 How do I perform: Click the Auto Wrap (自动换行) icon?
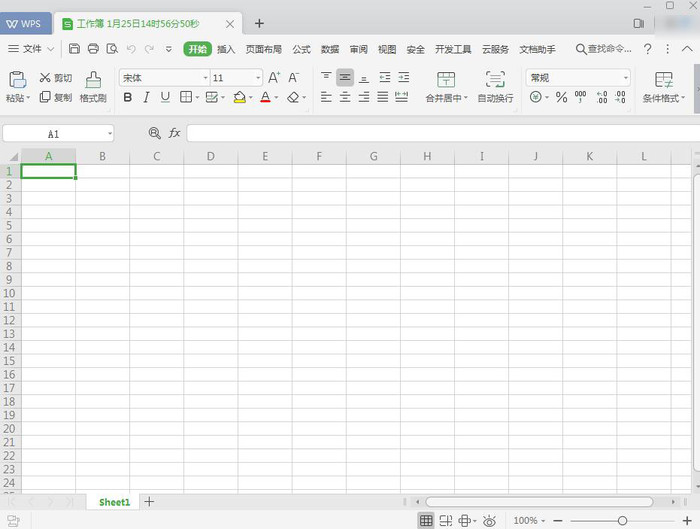495,79
